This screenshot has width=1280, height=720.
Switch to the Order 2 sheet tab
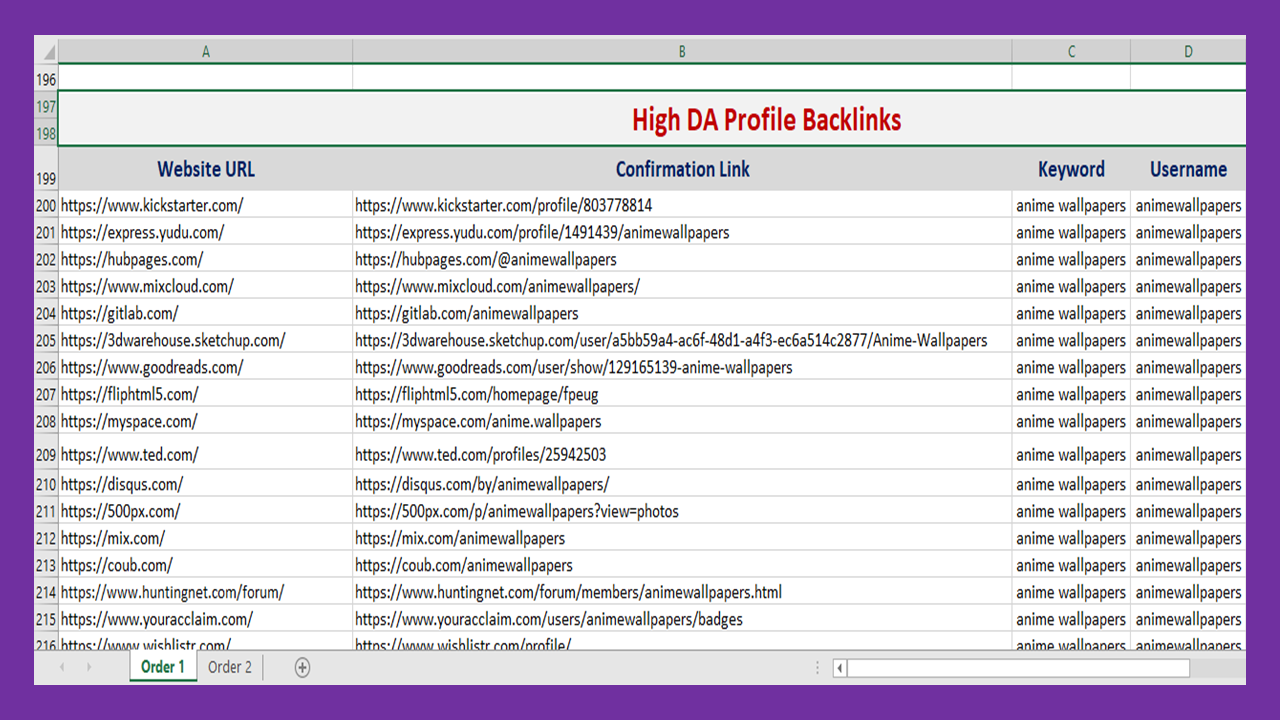click(230, 667)
